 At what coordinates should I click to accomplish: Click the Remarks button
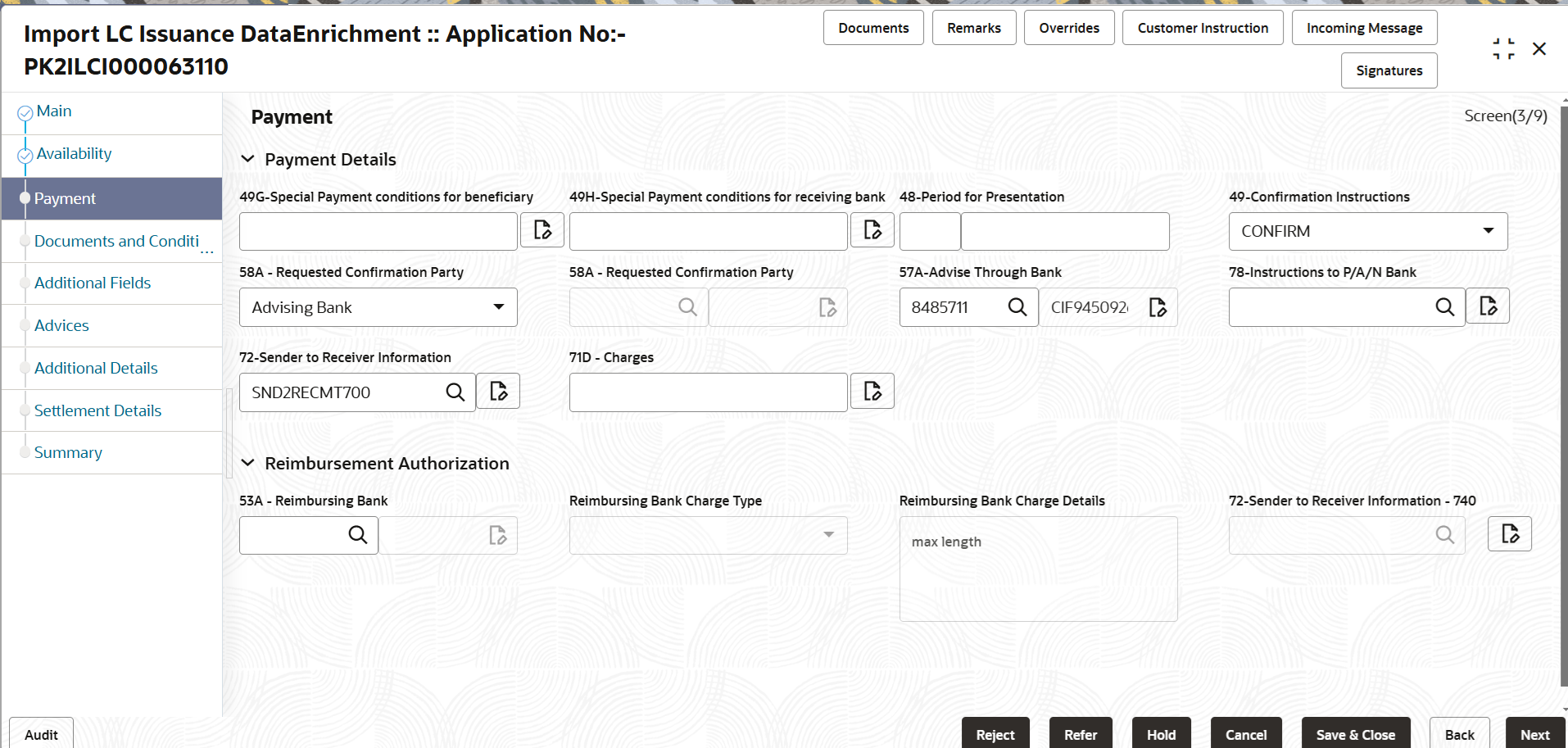coord(974,28)
